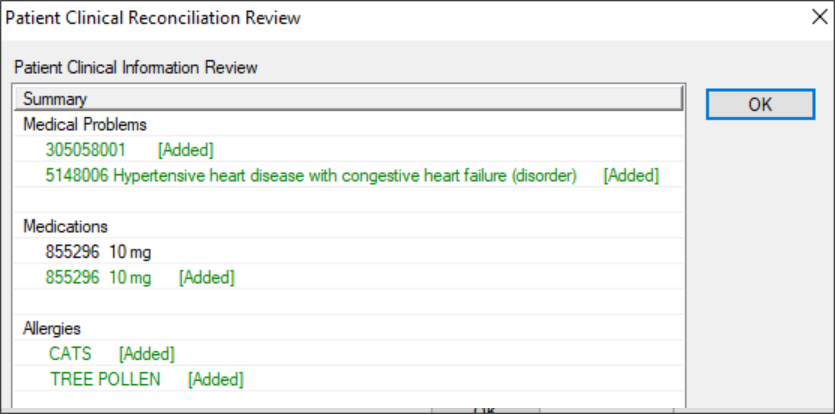Select Hypertensive heart disease with congestive failure entry
835x414 pixels.
[311, 176]
